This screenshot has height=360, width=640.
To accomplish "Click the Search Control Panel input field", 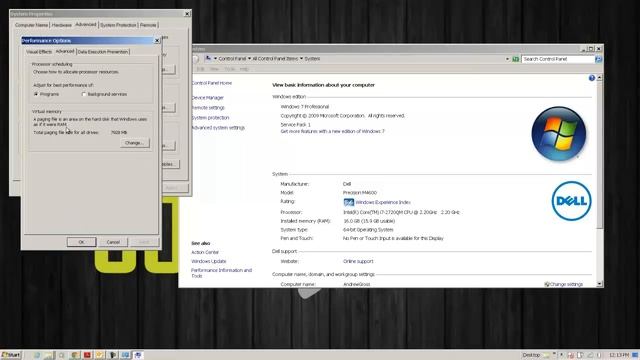I will pos(558,59).
